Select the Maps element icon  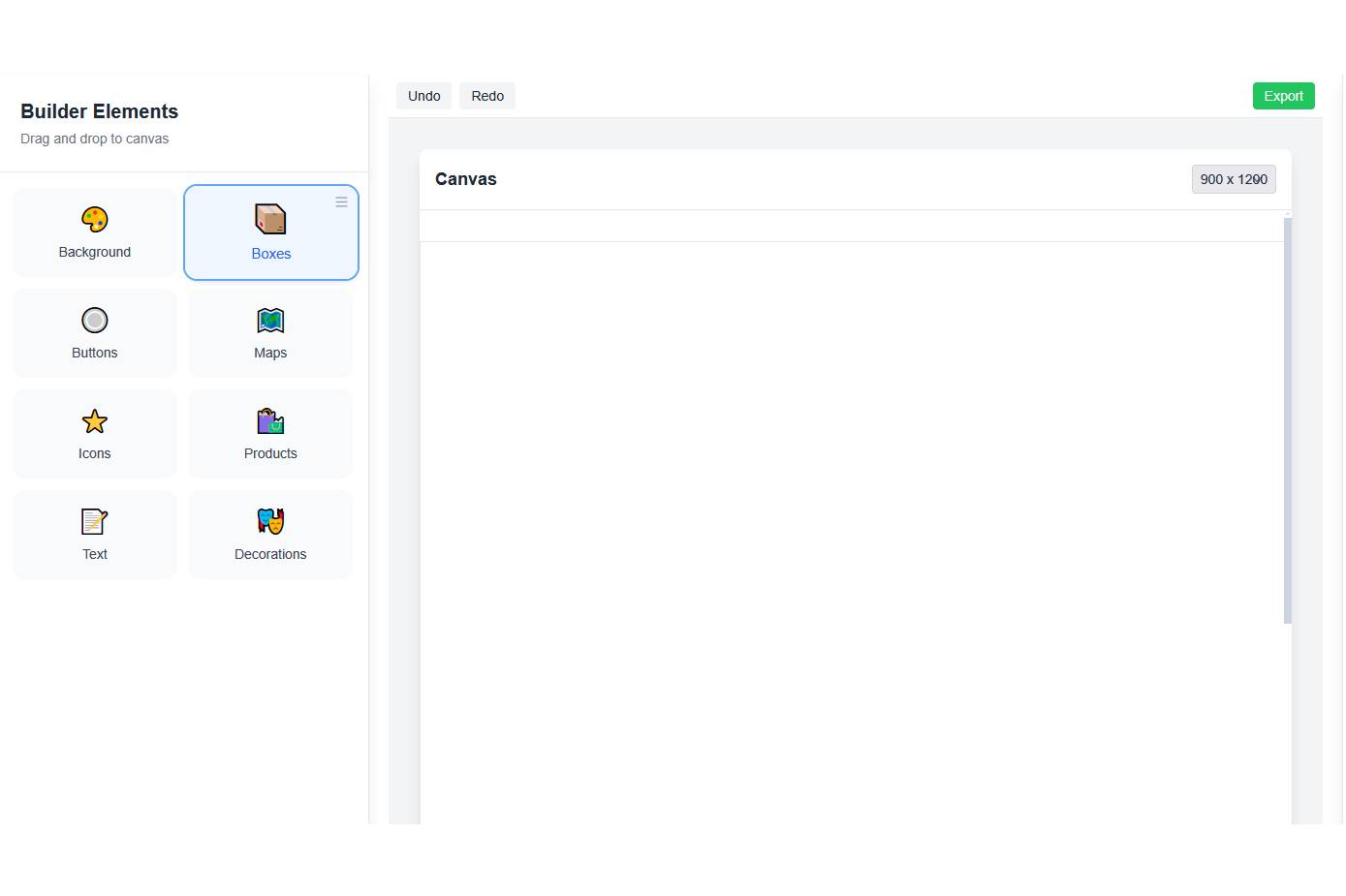[x=270, y=320]
